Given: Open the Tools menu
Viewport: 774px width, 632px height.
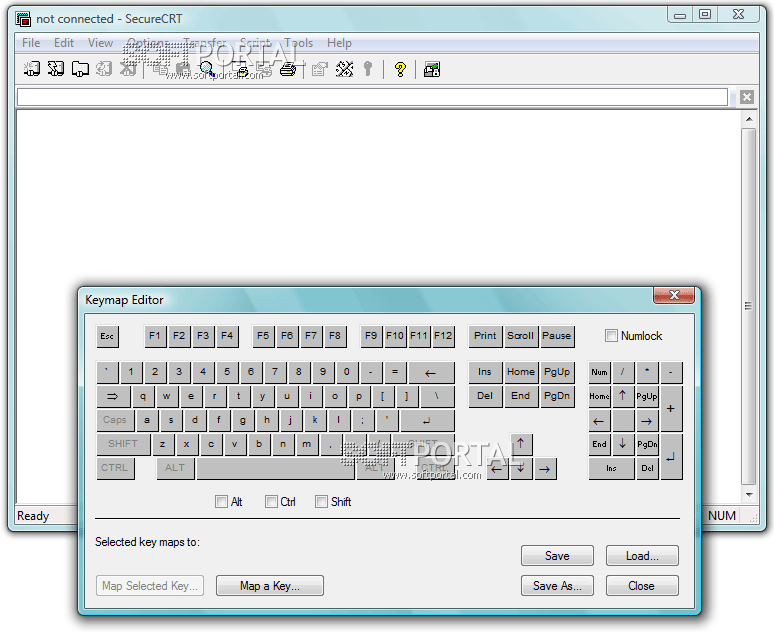Looking at the screenshot, I should [299, 43].
